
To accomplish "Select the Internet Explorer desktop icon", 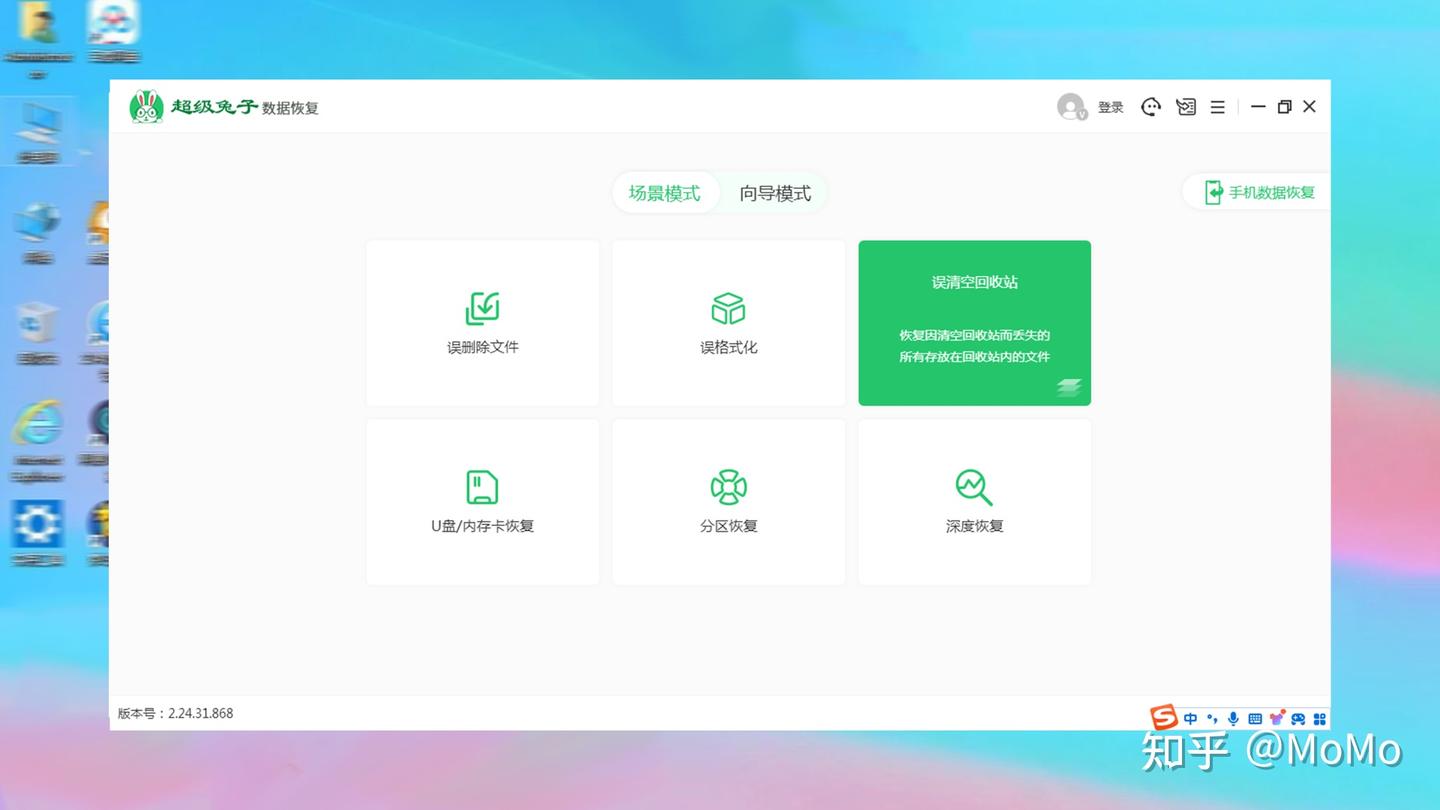I will pyautogui.click(x=37, y=440).
